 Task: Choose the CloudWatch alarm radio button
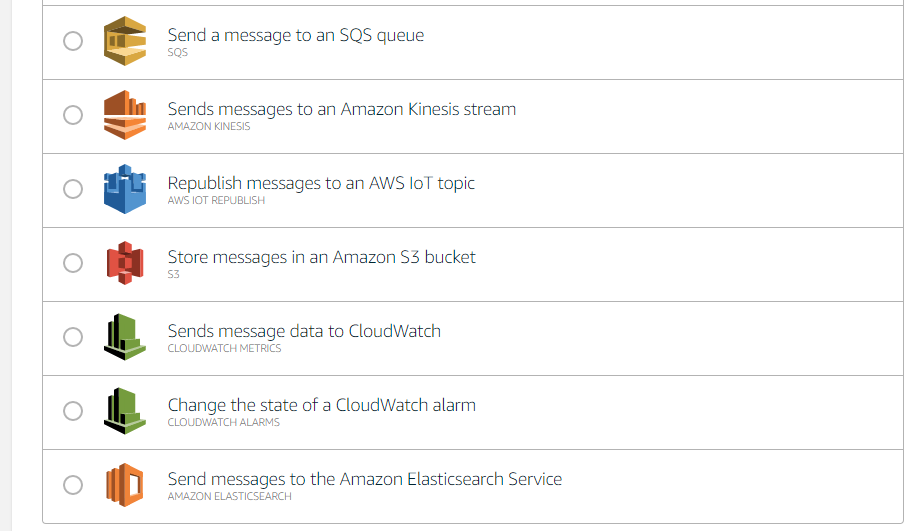click(73, 411)
